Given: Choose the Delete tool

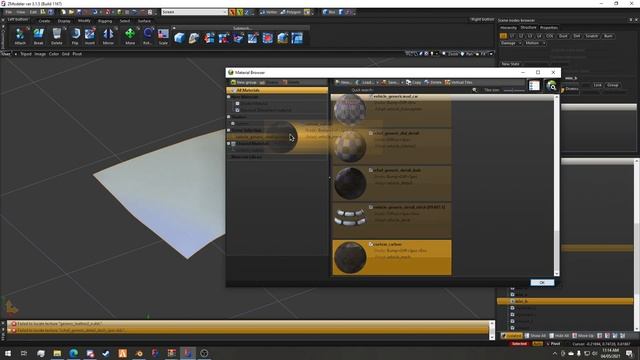Looking at the screenshot, I should (x=57, y=36).
